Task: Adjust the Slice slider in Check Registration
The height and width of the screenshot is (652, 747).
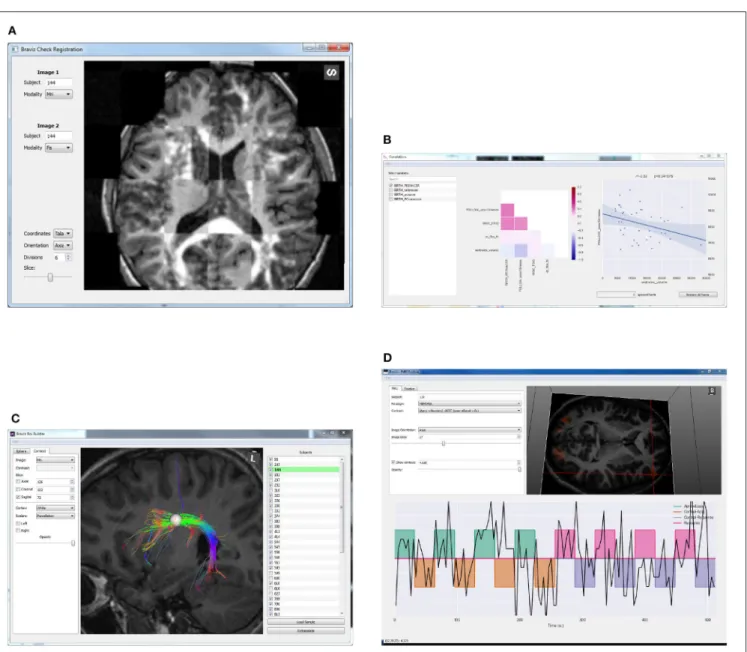Action: tap(48, 277)
